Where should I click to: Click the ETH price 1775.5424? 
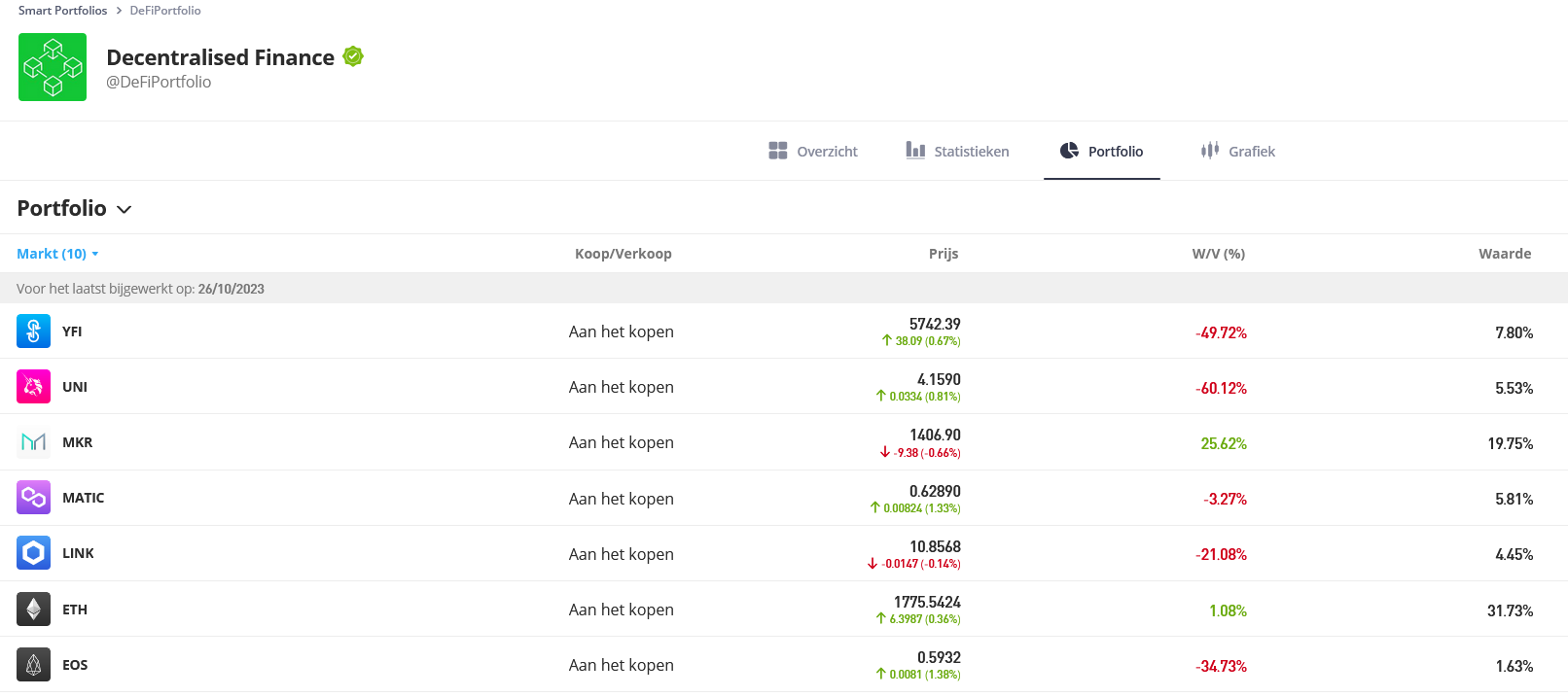pos(927,602)
